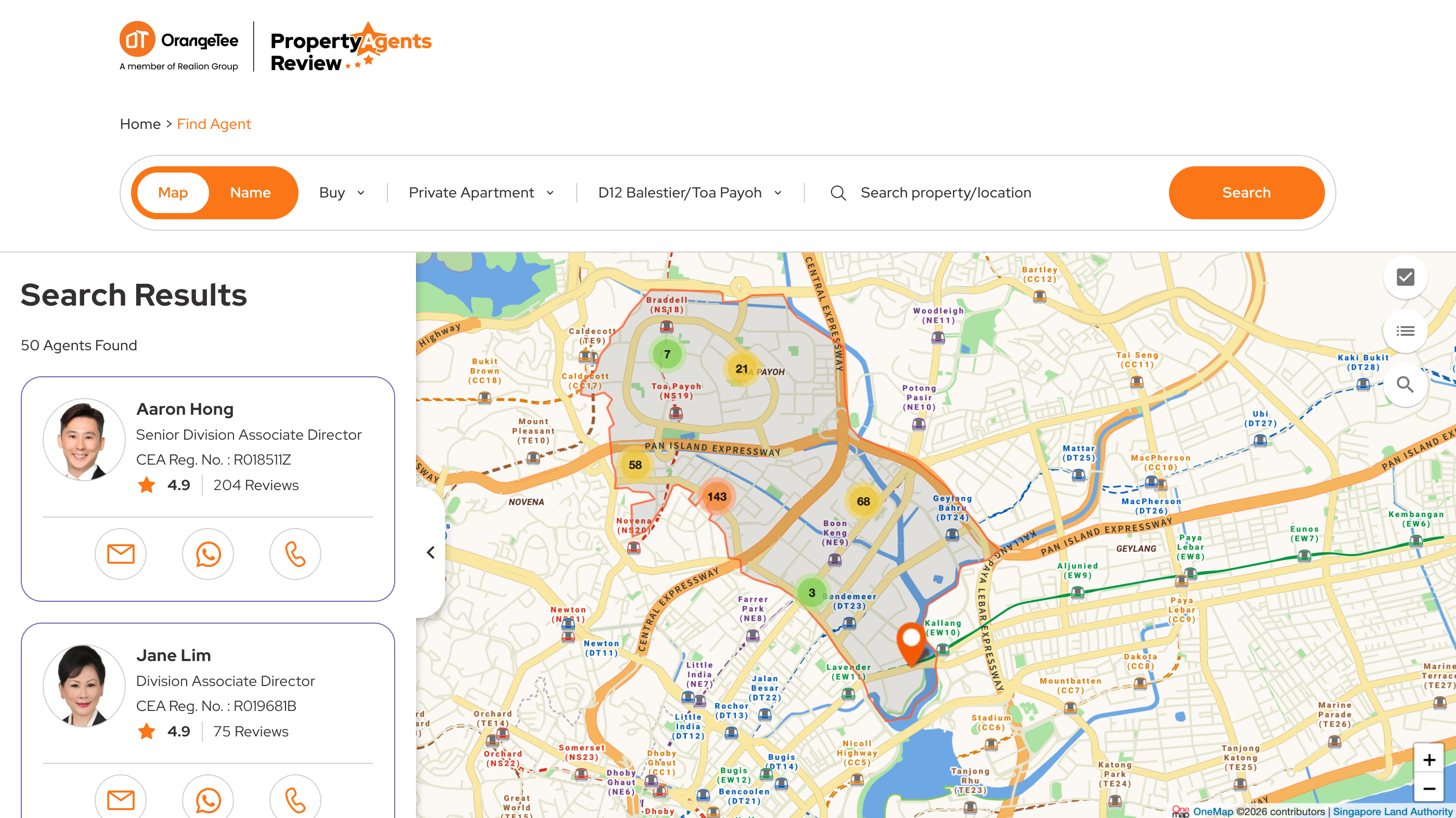Click the Property Agents Review logo
This screenshot has width=1456, height=818.
click(350, 47)
